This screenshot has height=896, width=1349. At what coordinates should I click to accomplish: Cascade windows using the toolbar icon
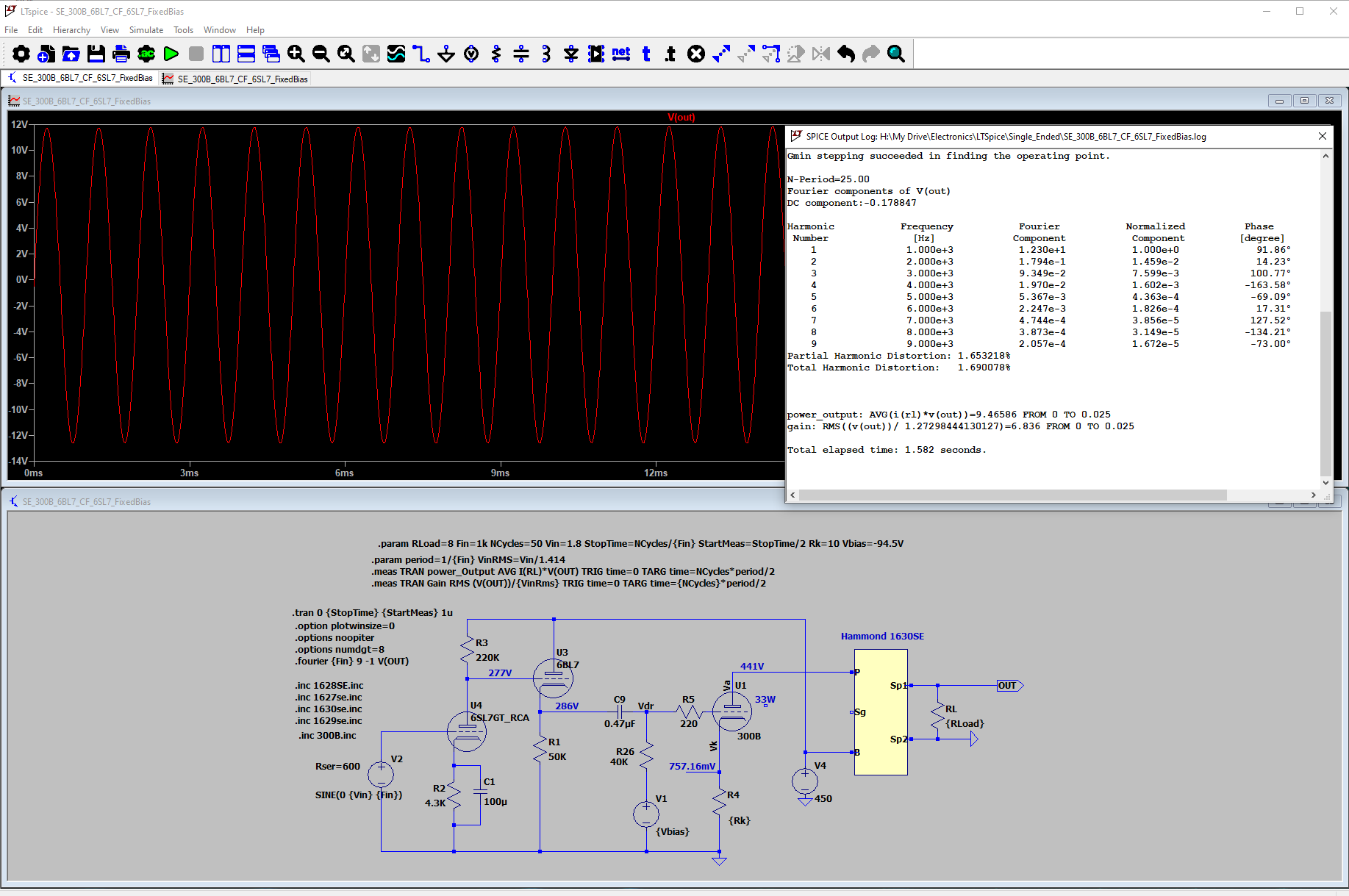click(271, 54)
